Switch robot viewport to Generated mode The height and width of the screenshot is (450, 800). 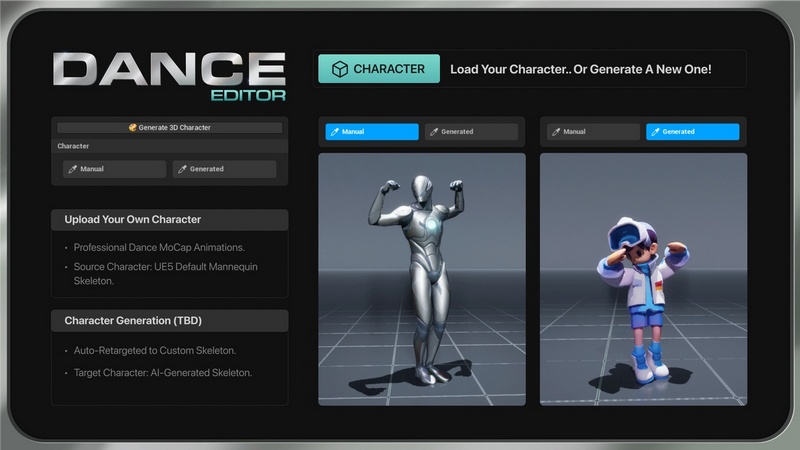pyautogui.click(x=472, y=132)
